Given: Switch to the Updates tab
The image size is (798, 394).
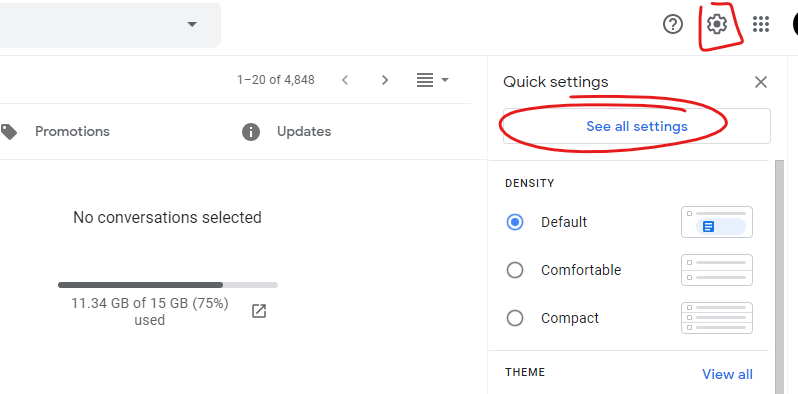Looking at the screenshot, I should click(x=303, y=132).
